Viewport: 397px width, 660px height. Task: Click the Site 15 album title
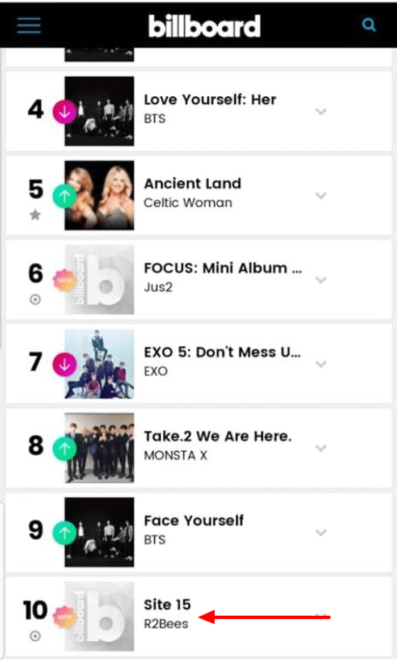click(167, 605)
